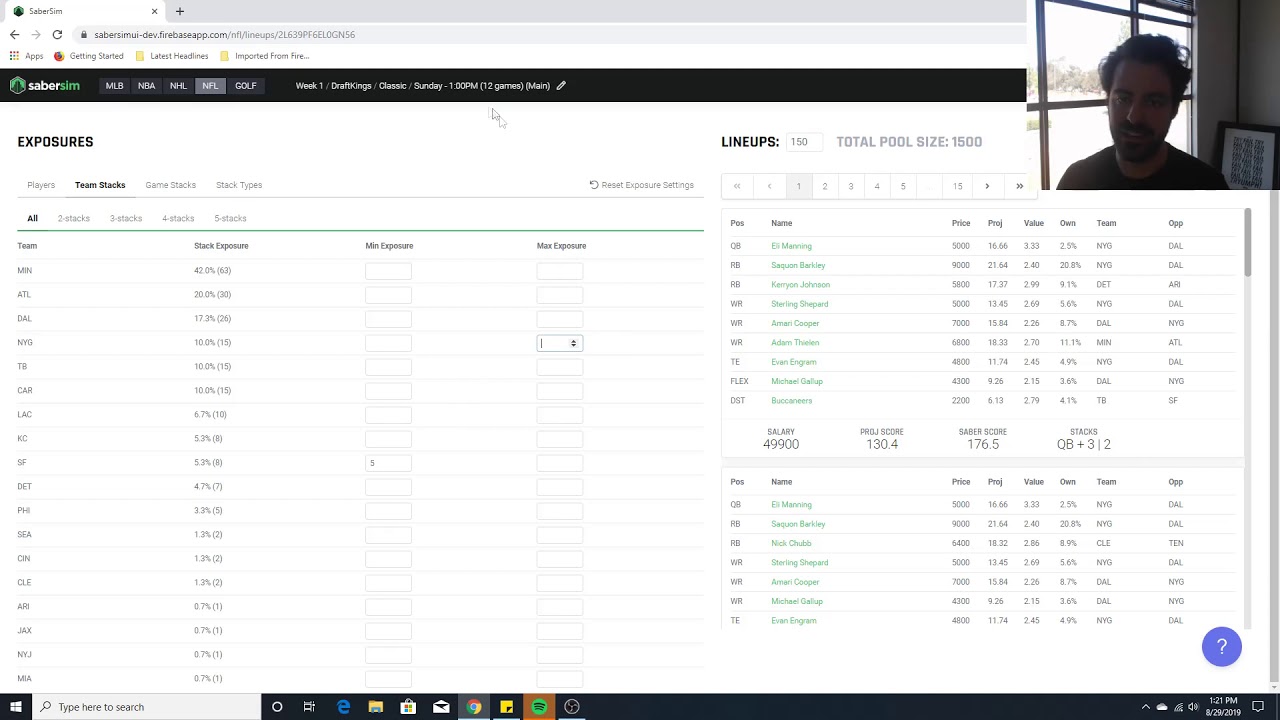
Task: Open Adam Thielen player link
Action: click(795, 343)
